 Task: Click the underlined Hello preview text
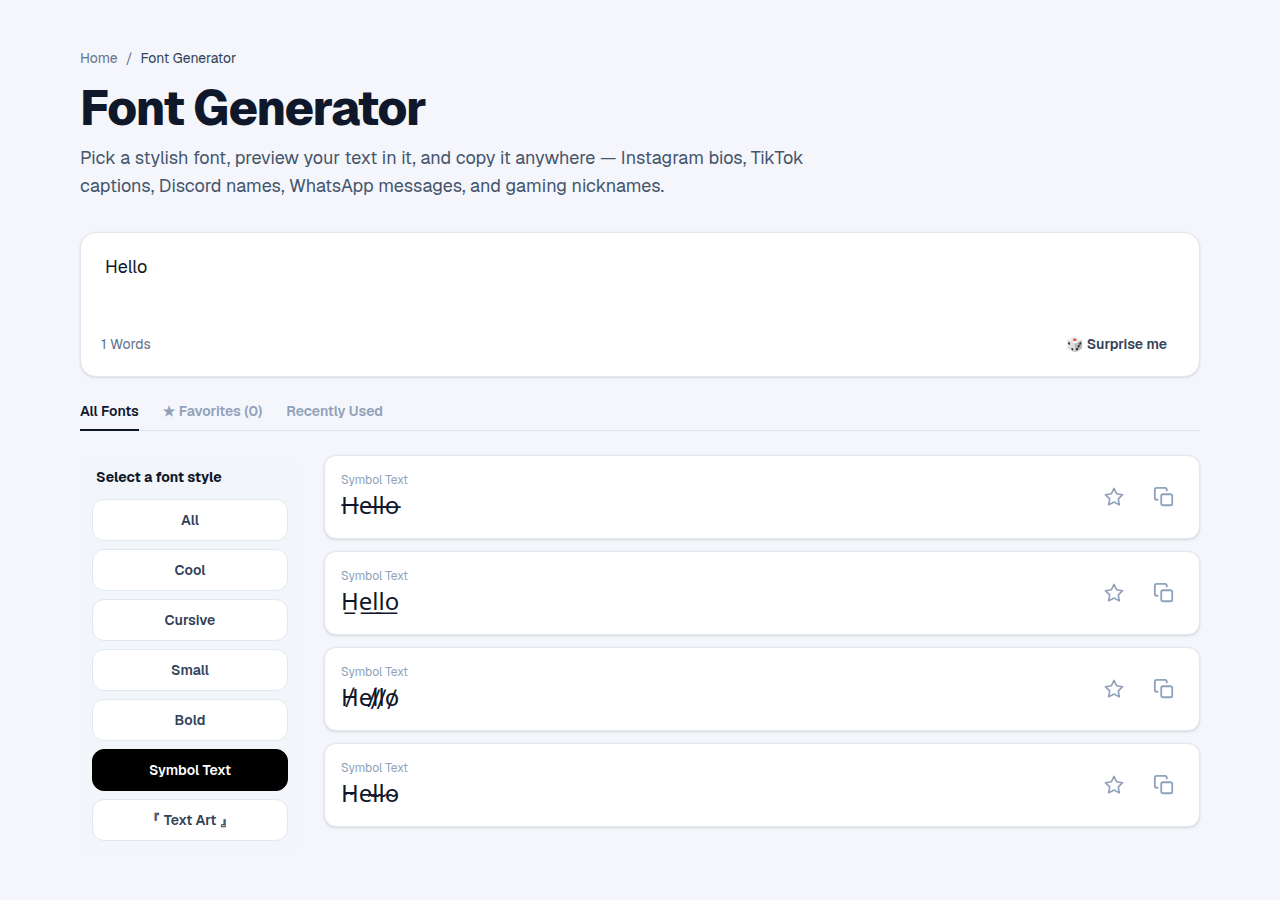pyautogui.click(x=370, y=602)
